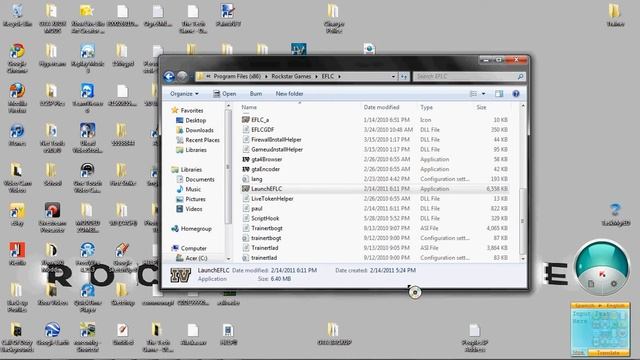The height and width of the screenshot is (360, 640).
Task: Select the EFLCGDF DLL file icon
Action: [x=246, y=129]
